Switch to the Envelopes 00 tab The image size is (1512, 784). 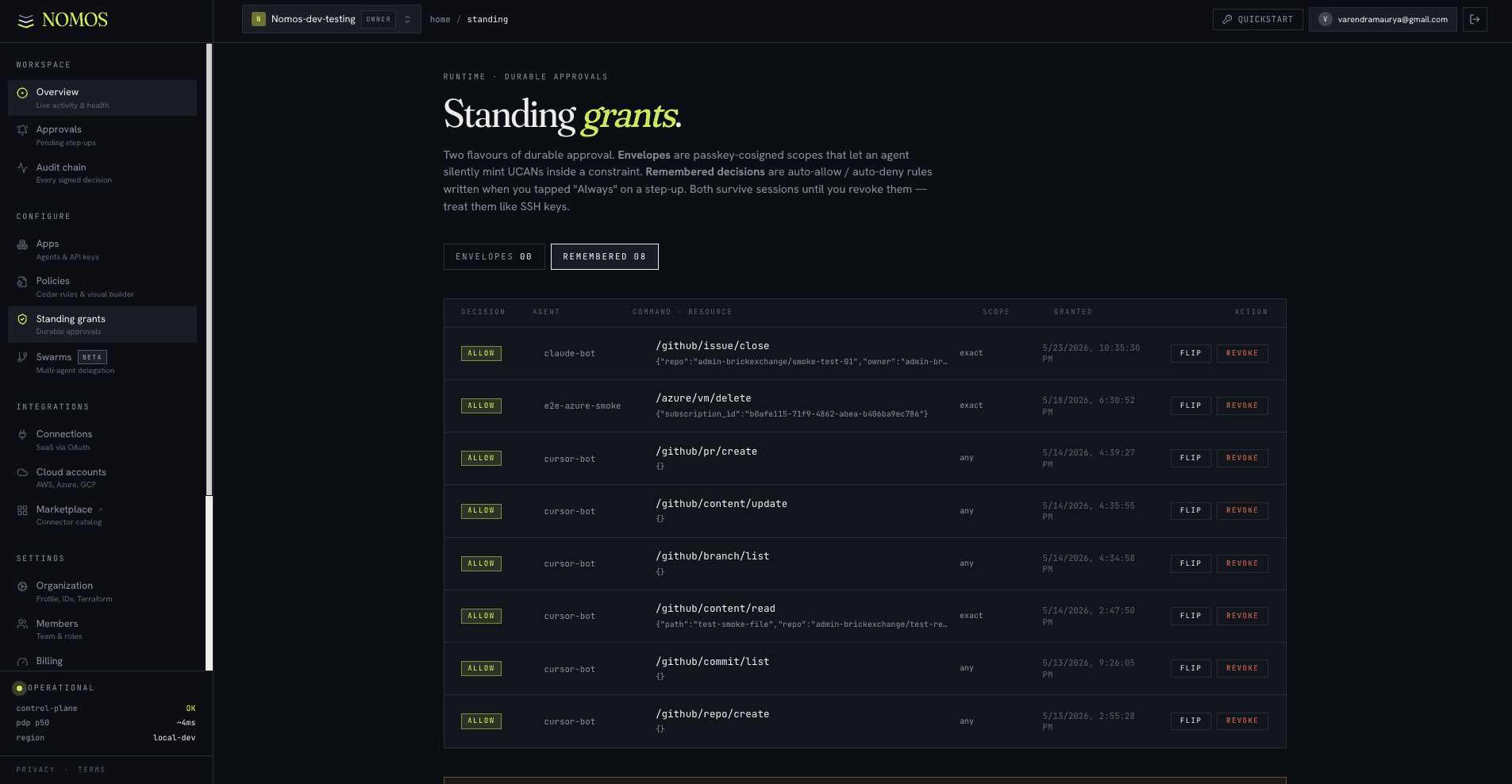tap(494, 256)
